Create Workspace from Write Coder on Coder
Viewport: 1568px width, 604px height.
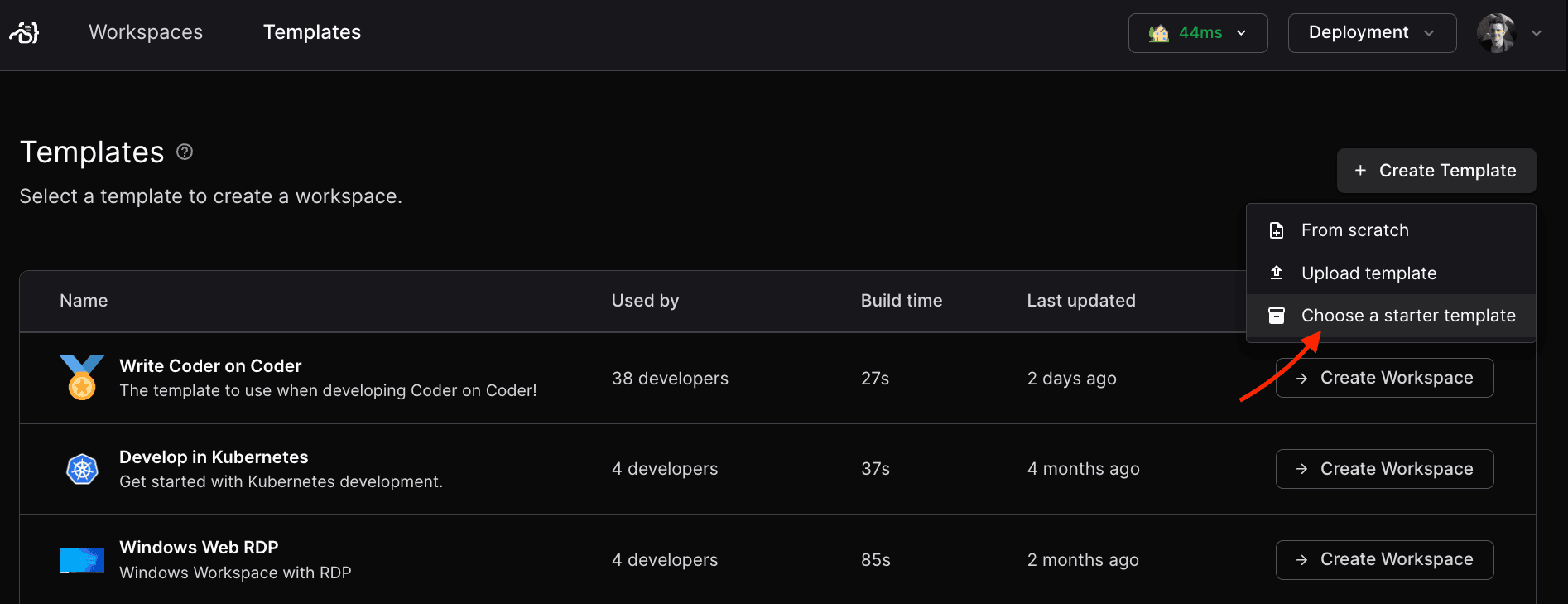[x=1384, y=378]
